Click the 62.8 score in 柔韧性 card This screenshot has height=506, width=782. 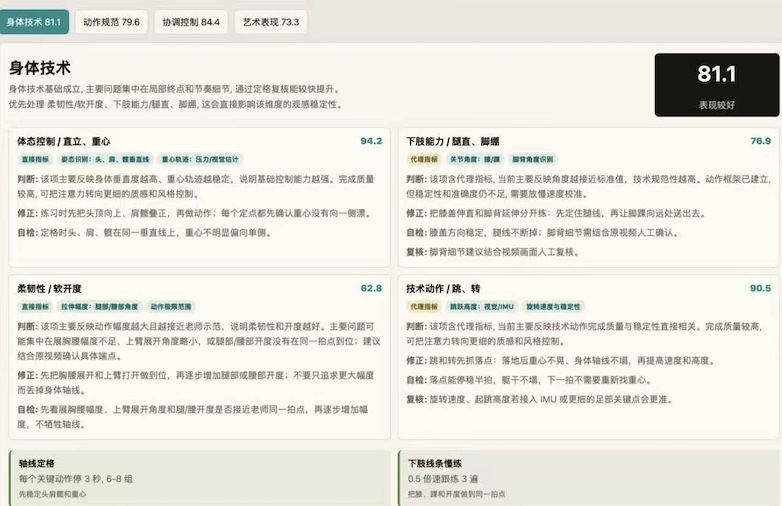tap(371, 288)
